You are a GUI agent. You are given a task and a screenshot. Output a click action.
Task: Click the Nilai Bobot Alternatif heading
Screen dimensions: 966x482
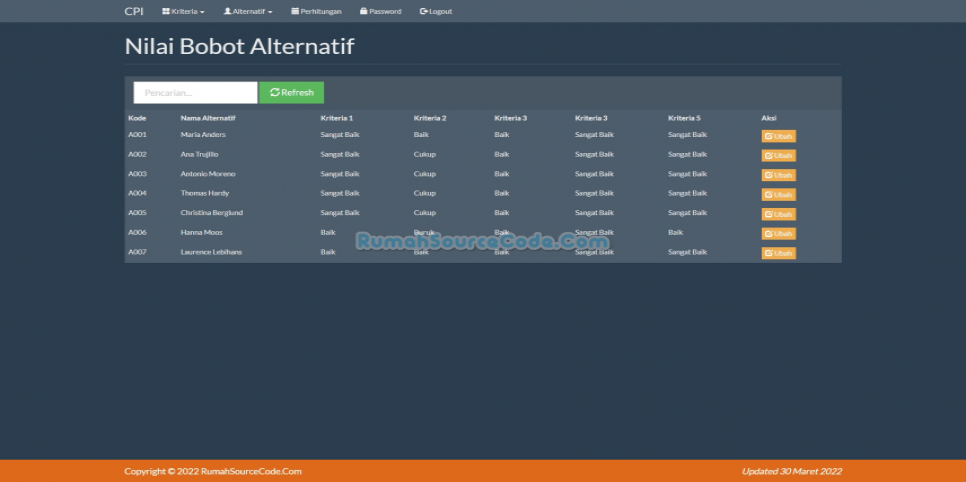(x=239, y=46)
